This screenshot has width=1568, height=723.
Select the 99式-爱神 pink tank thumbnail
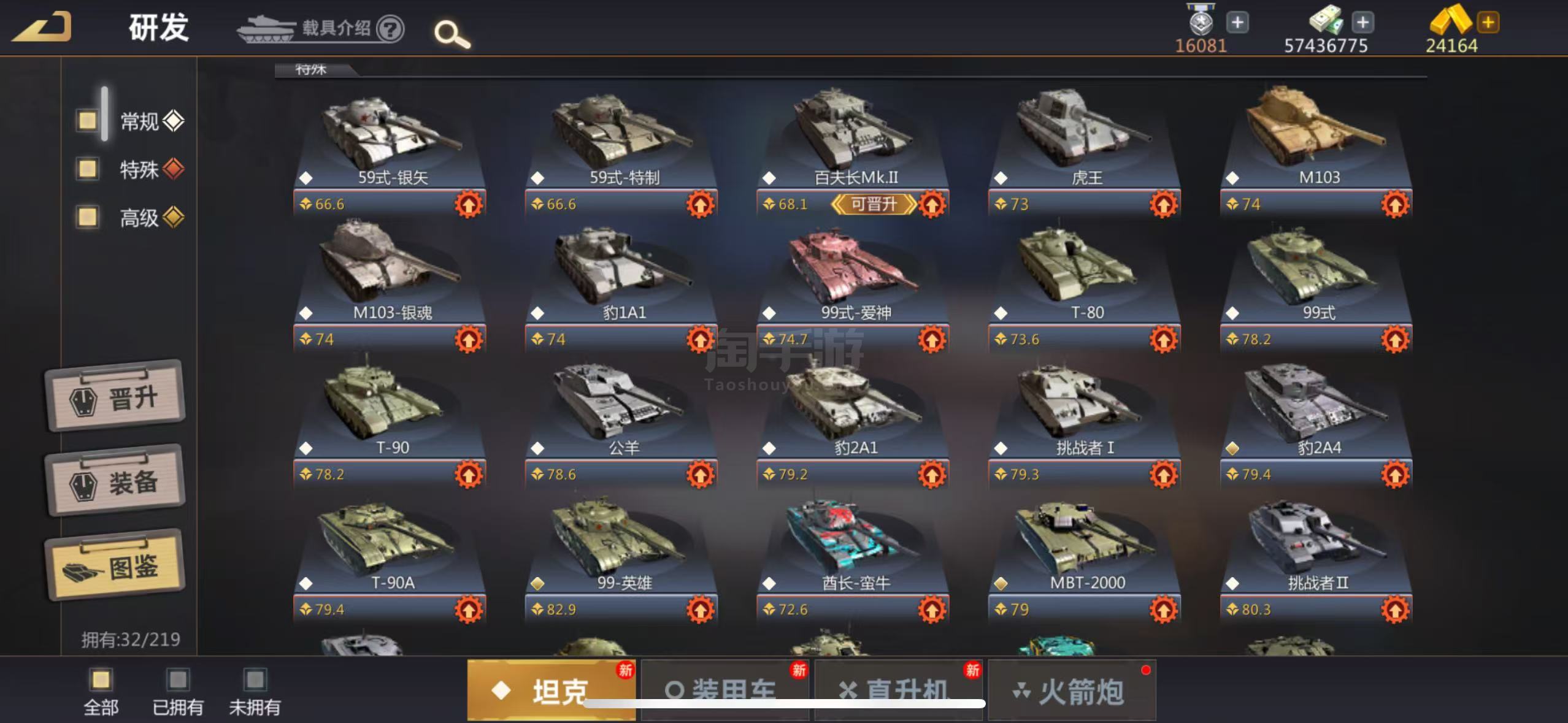pos(854,265)
